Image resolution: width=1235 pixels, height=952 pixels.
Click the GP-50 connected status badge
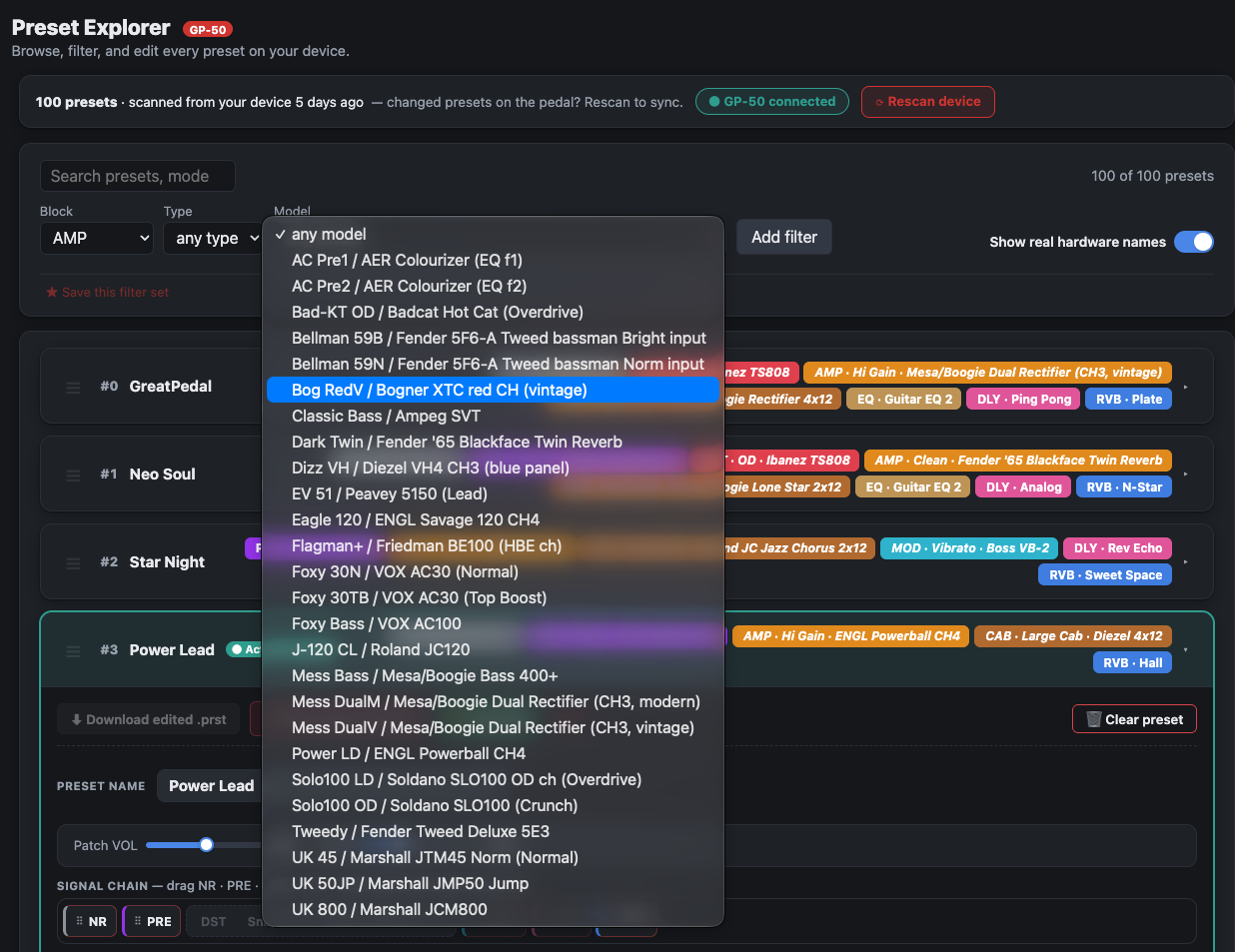(x=772, y=102)
